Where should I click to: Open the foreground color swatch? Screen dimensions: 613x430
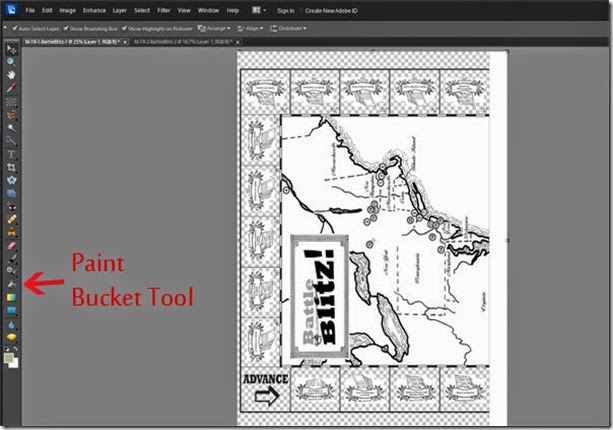tap(9, 358)
